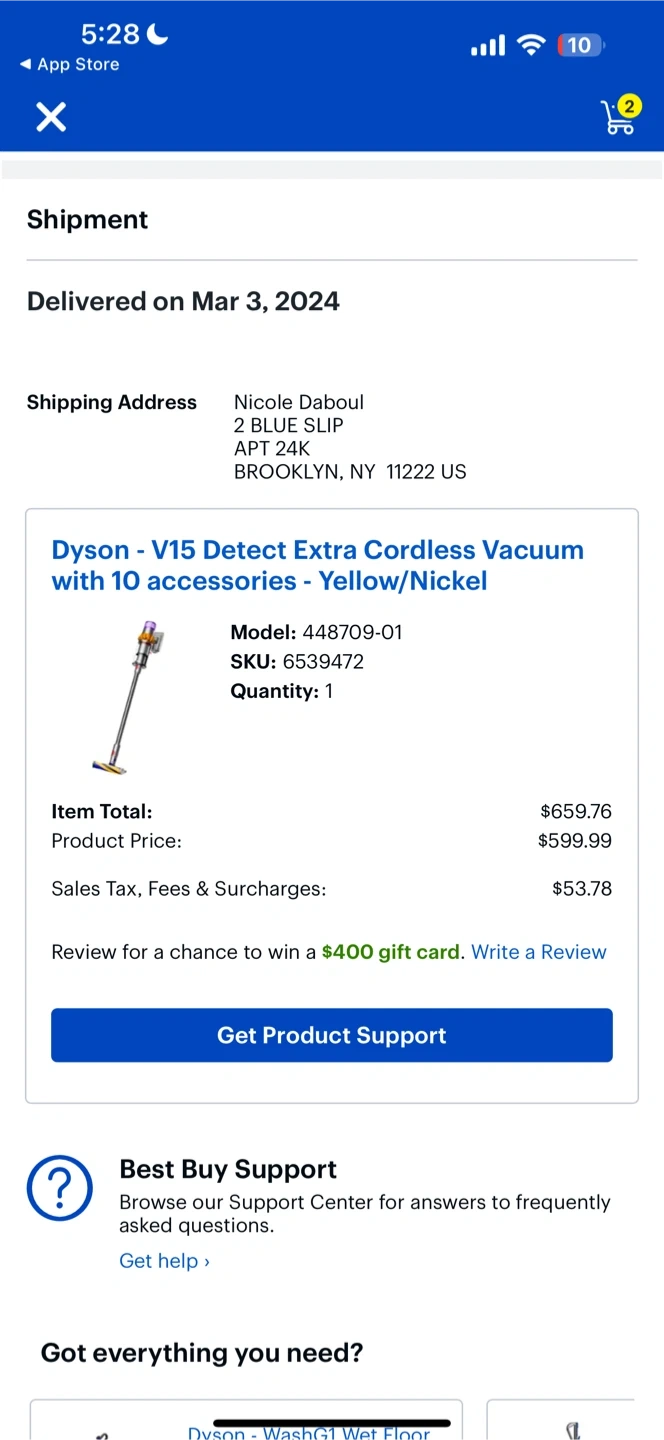
Task: Tap the Best Buy Support heading
Action: pyautogui.click(x=228, y=1169)
